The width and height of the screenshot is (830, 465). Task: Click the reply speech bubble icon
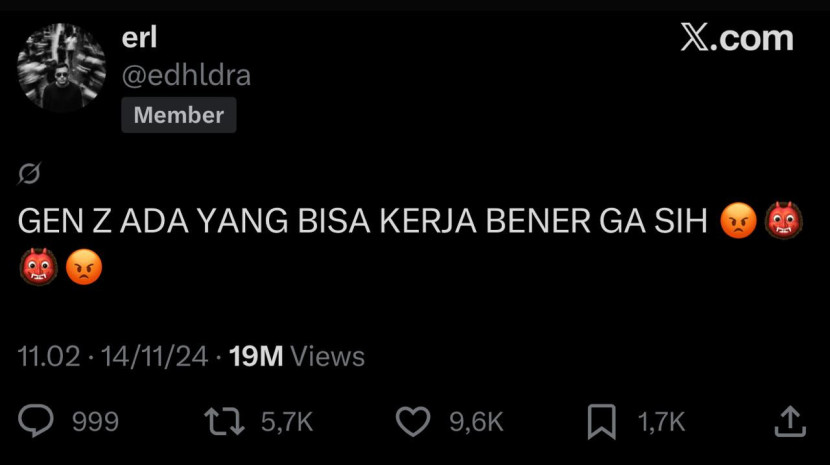pos(35,421)
